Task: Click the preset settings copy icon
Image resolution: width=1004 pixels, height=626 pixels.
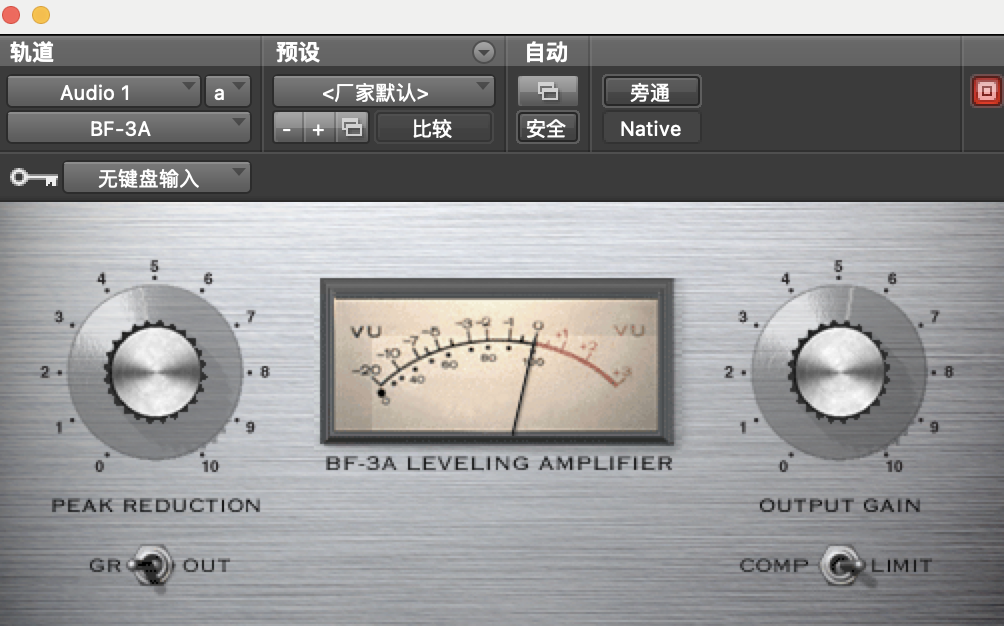Action: tap(352, 128)
